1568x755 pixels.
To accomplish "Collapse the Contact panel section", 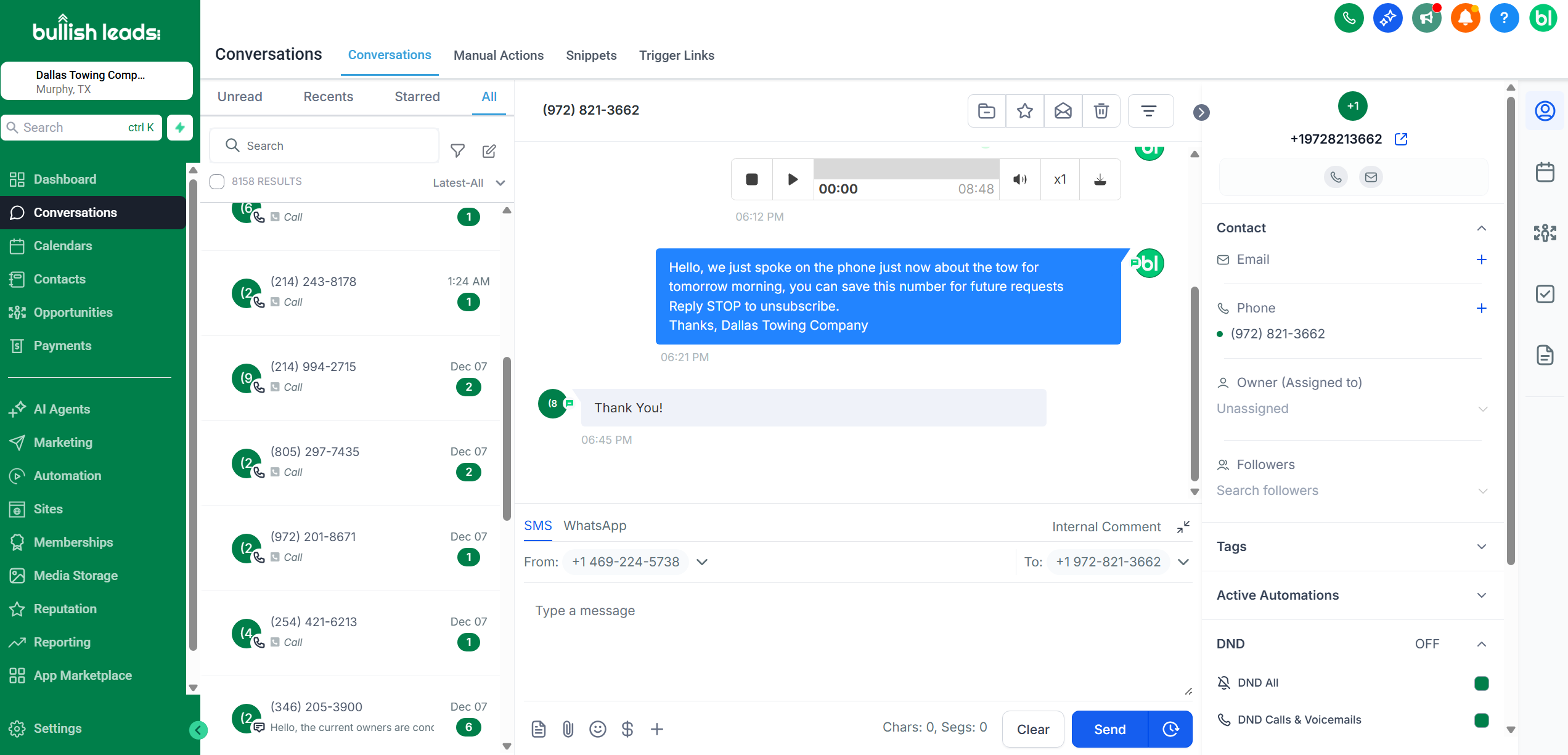I will [x=1482, y=228].
